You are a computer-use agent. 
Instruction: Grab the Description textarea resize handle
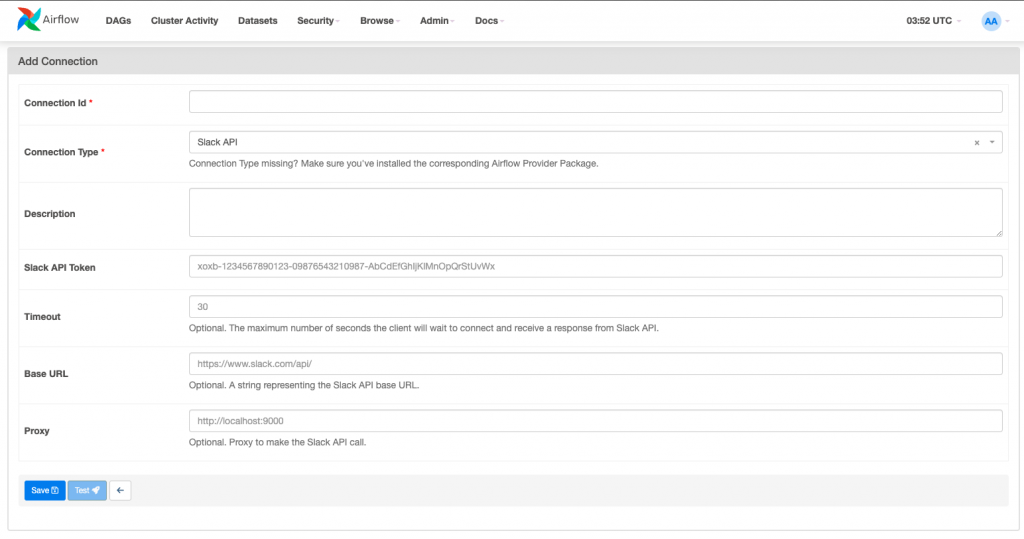(999, 233)
